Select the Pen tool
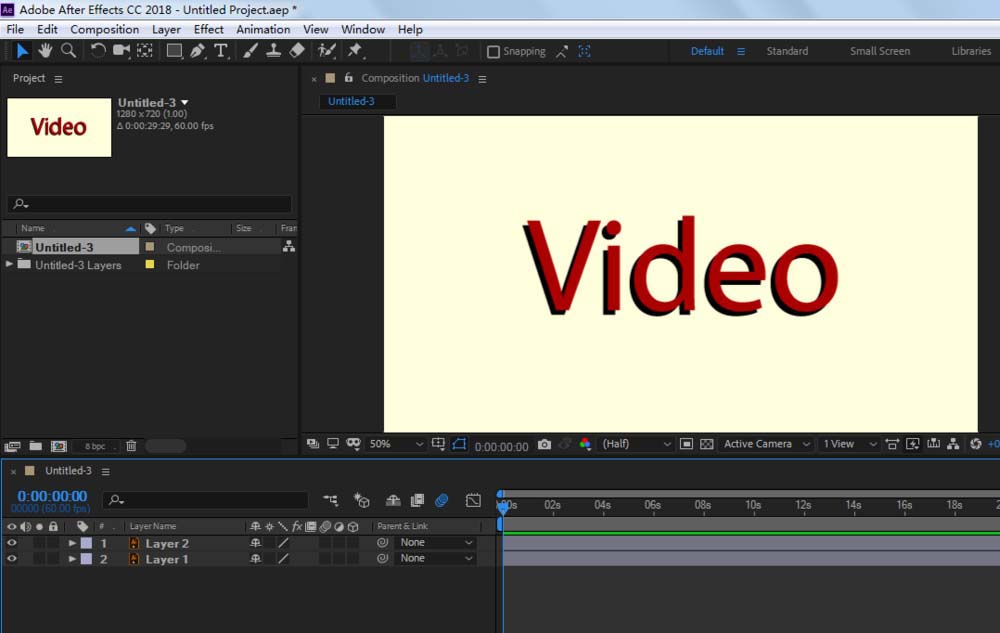 (198, 51)
